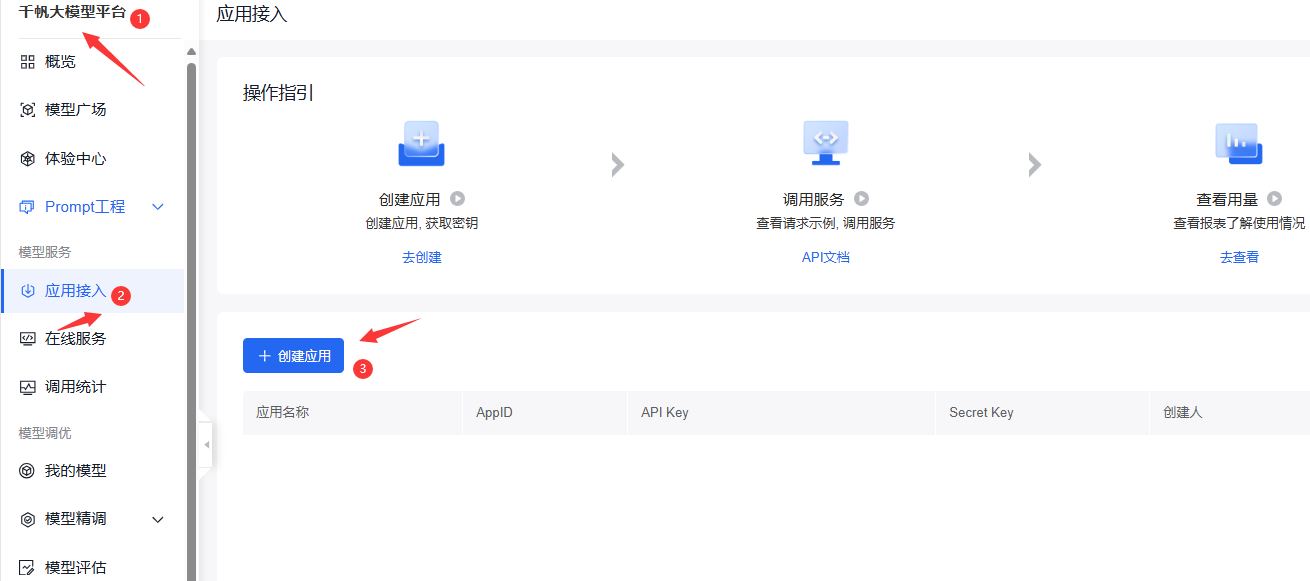
Task: Expand the Prompt工程 submenu chevron
Action: (157, 207)
